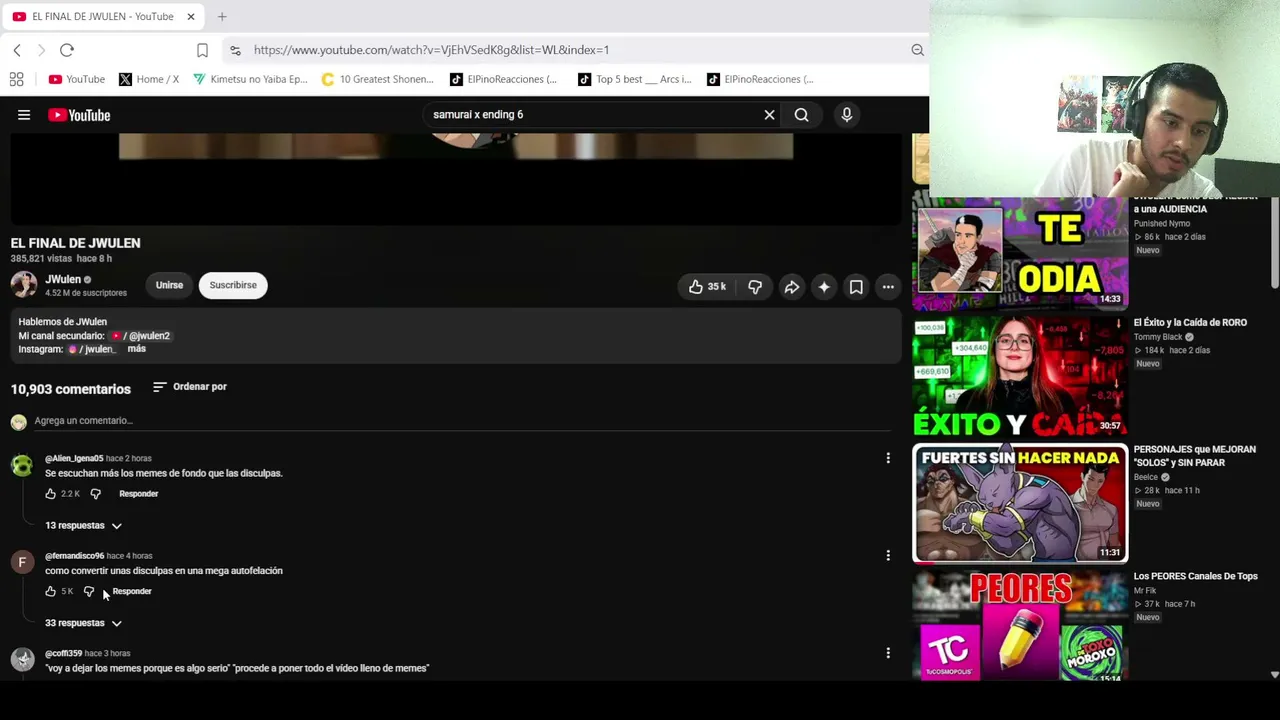Viewport: 1280px width, 720px height.
Task: Open the jwulen_ Instagram link
Action: point(92,349)
